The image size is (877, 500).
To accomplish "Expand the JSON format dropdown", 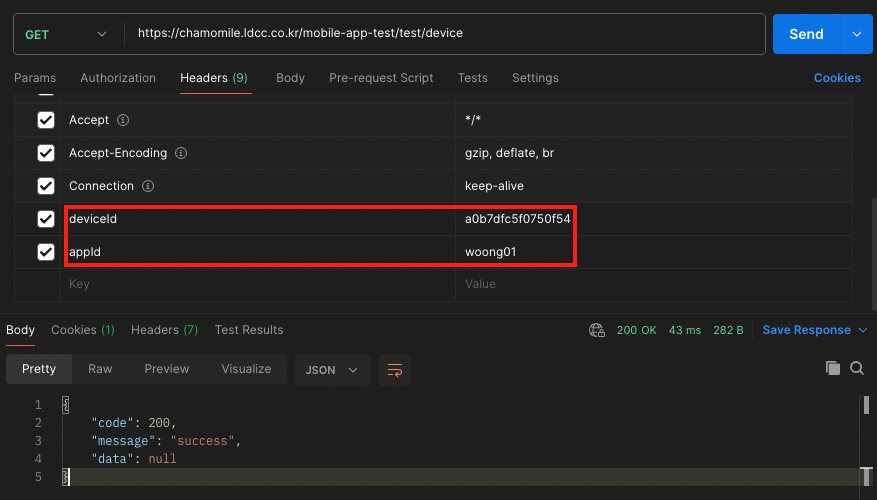I will 333,369.
